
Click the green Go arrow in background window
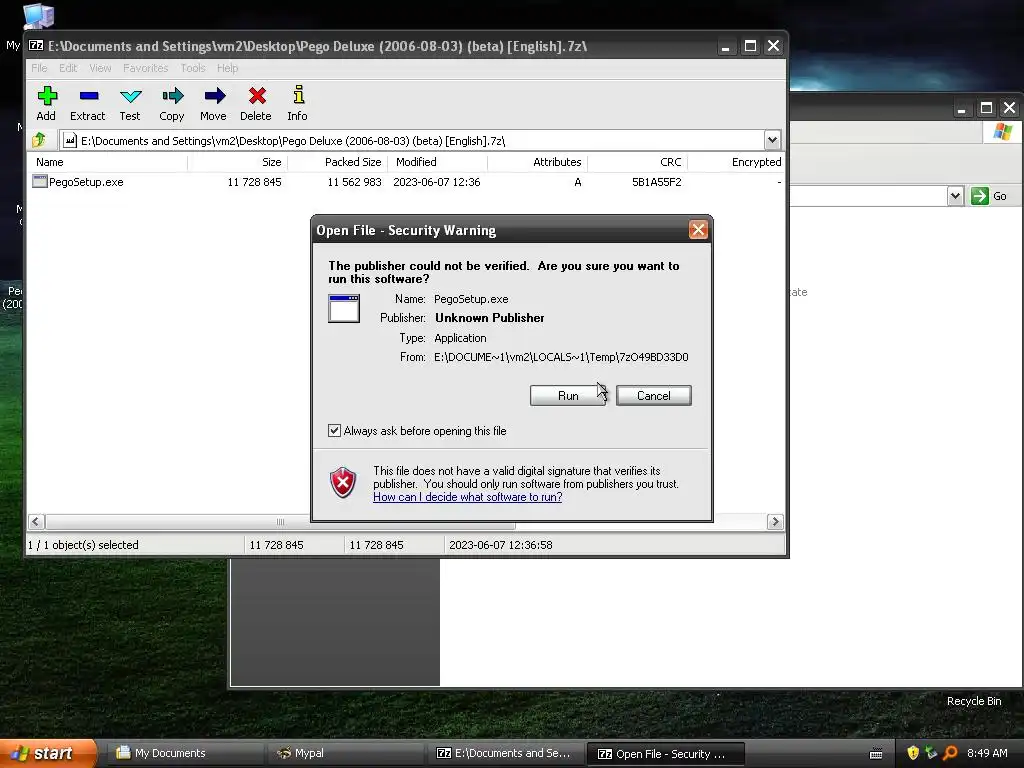(980, 196)
